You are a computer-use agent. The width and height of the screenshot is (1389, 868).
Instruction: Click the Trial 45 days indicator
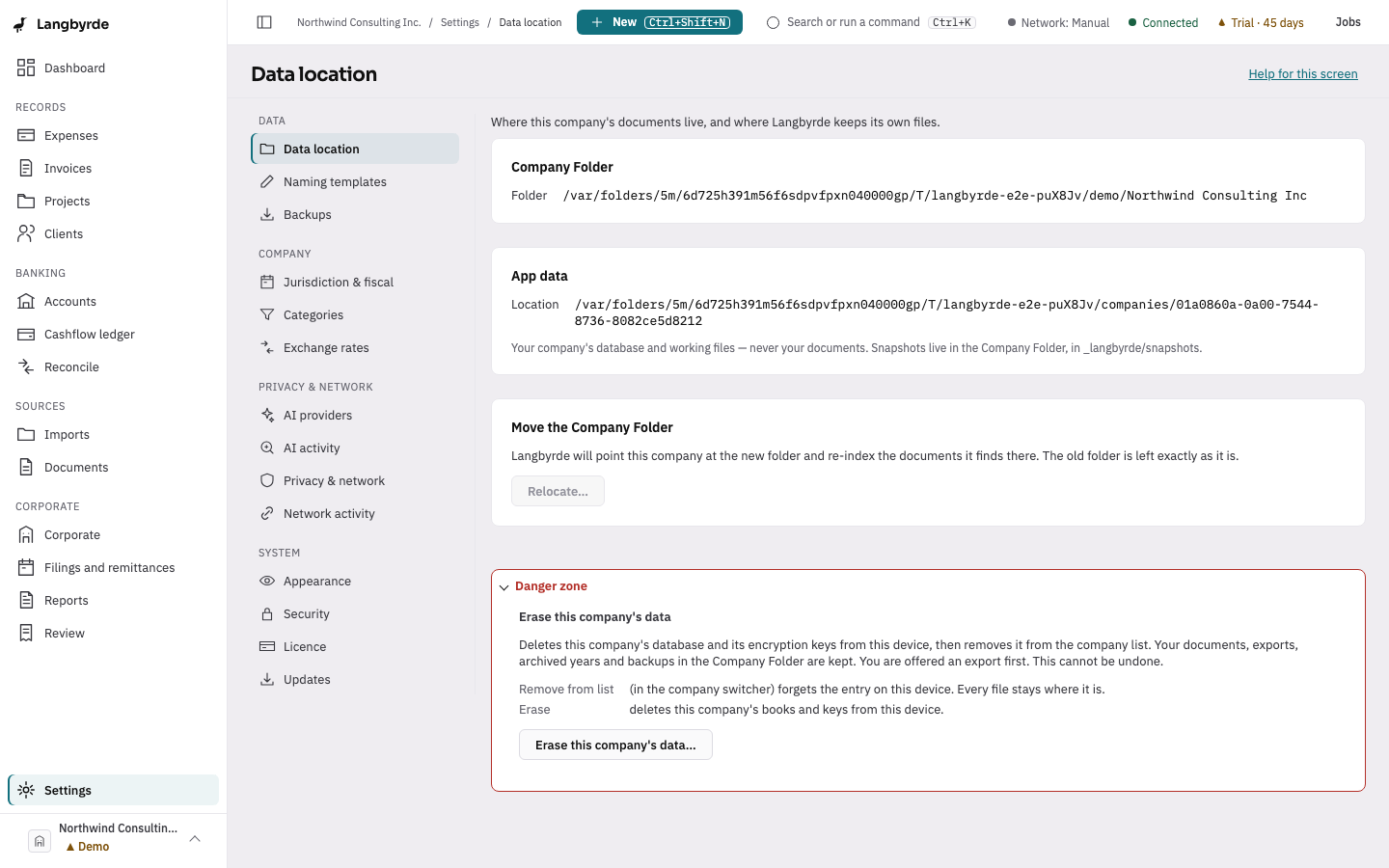tap(1261, 22)
